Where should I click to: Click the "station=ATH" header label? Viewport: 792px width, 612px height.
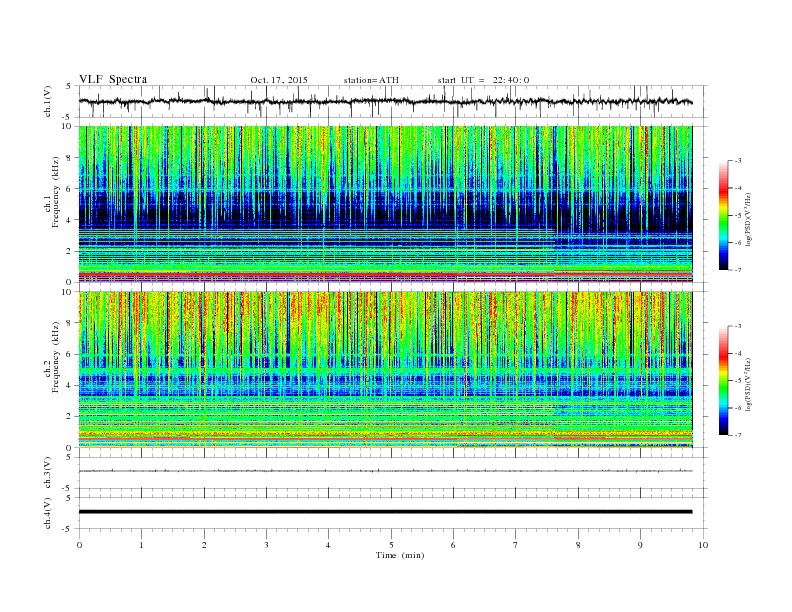(371, 80)
